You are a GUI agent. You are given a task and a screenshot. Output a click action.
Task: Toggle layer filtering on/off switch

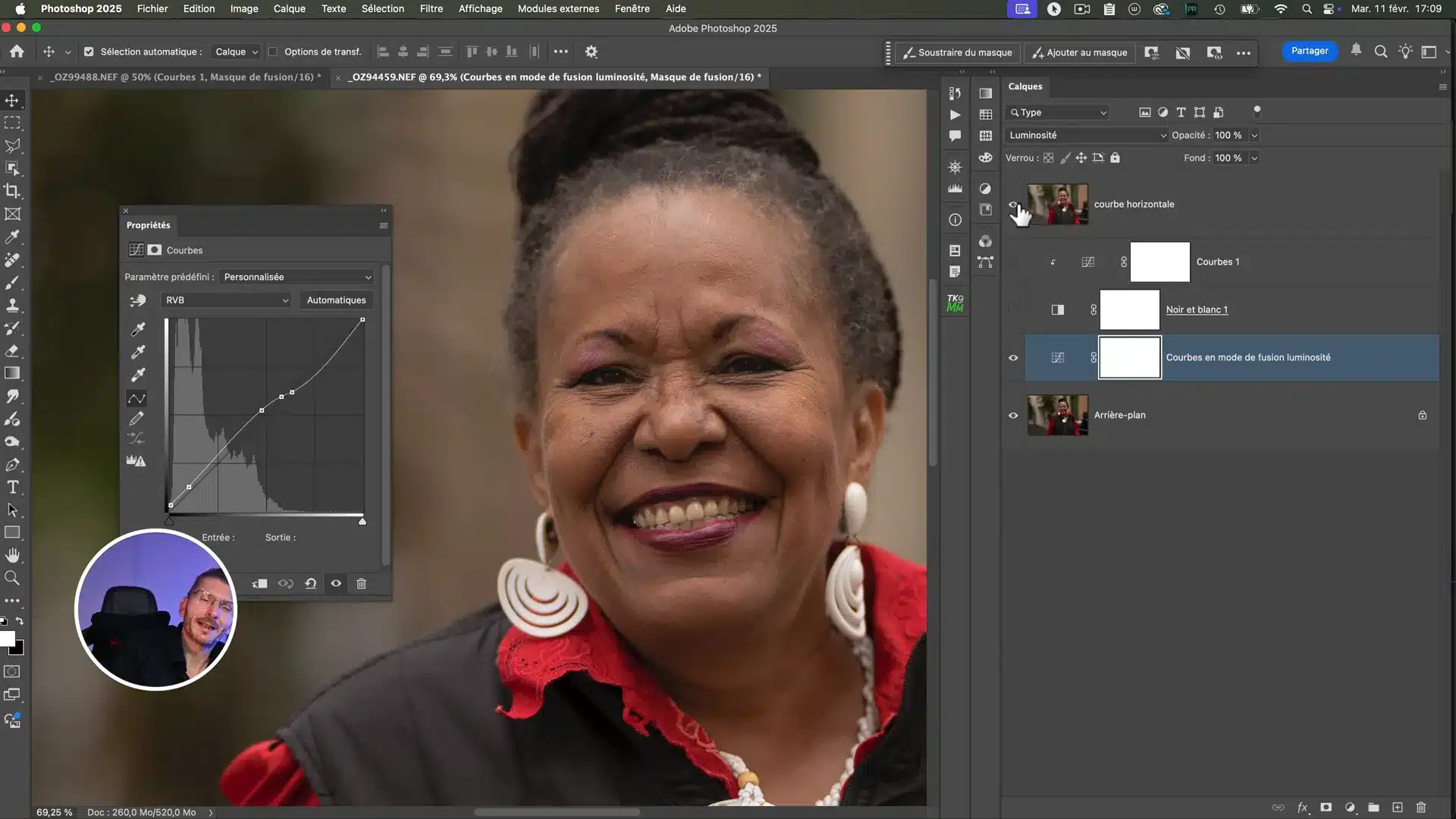coord(1257,111)
